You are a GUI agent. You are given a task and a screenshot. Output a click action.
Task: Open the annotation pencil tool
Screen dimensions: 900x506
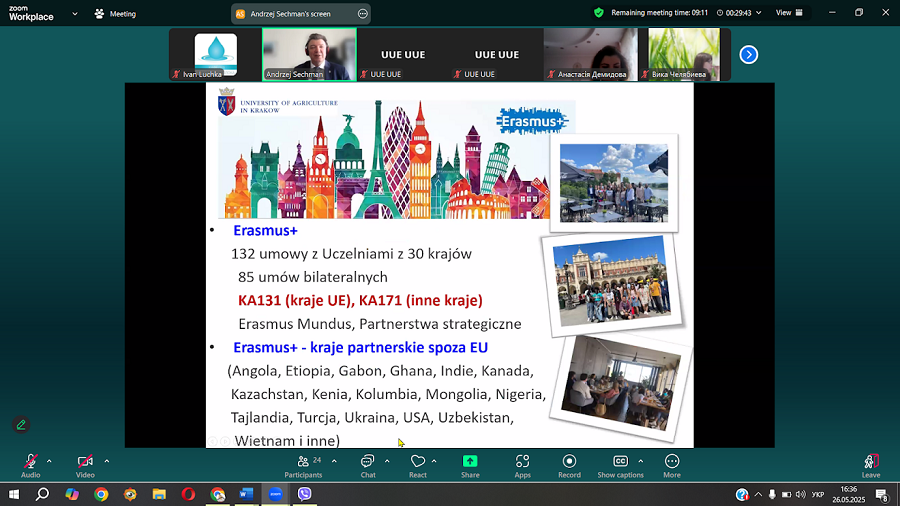21,425
